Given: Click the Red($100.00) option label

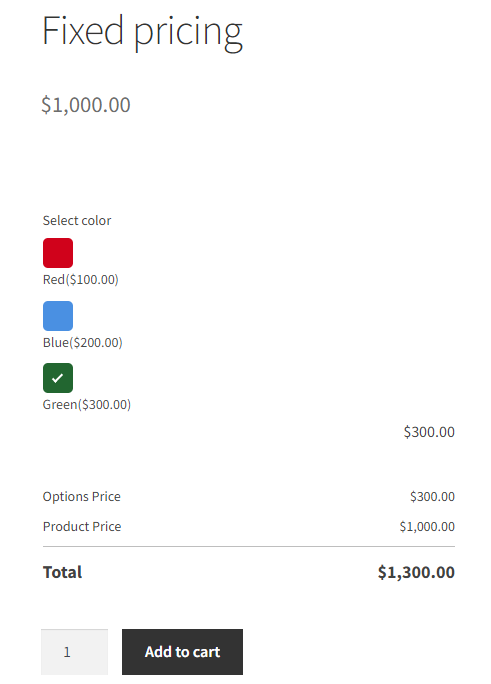Looking at the screenshot, I should coord(81,280).
